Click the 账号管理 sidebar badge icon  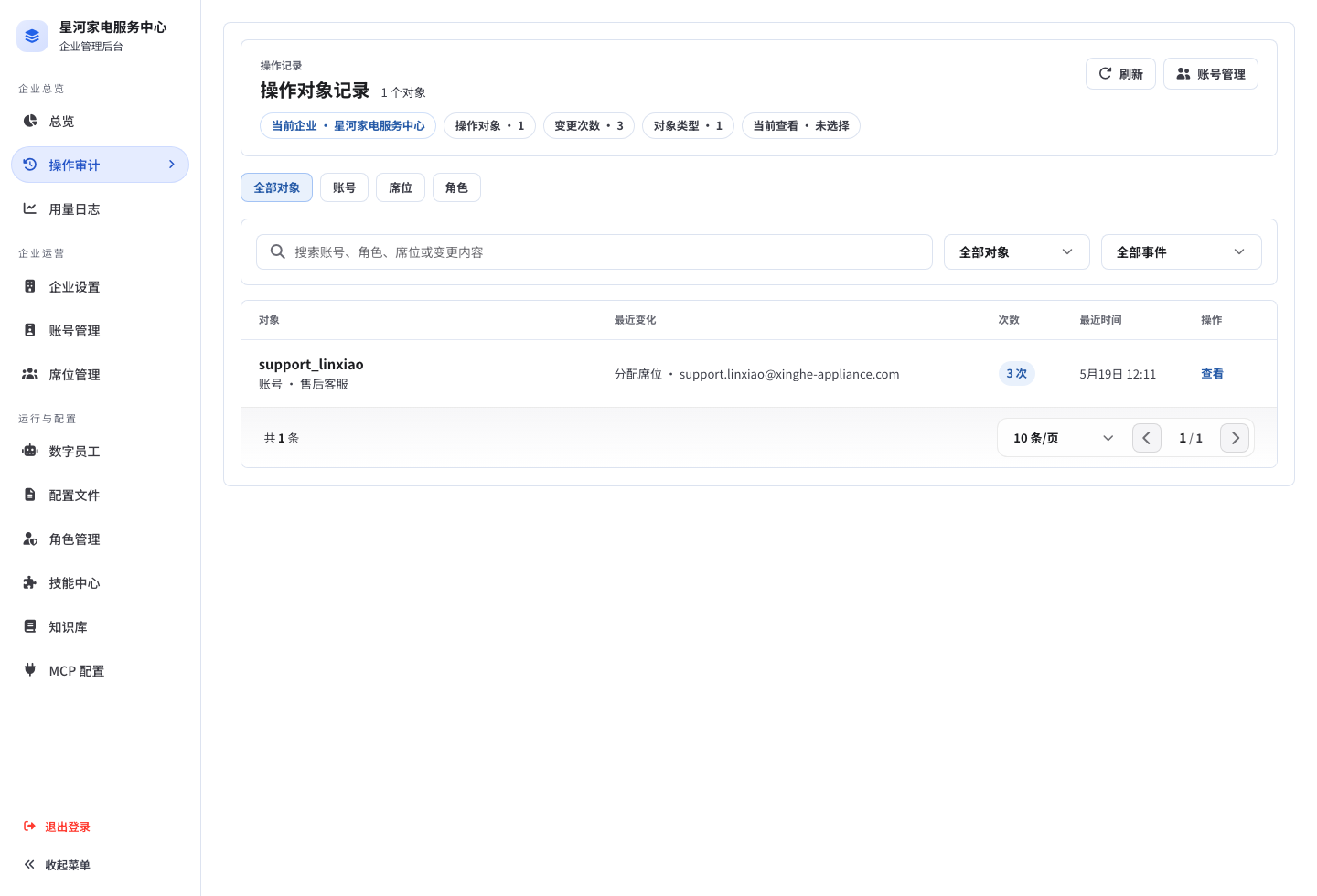30,330
